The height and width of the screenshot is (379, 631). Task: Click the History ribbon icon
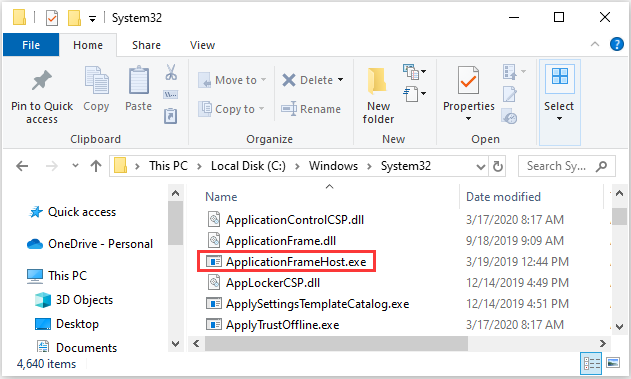tap(509, 116)
